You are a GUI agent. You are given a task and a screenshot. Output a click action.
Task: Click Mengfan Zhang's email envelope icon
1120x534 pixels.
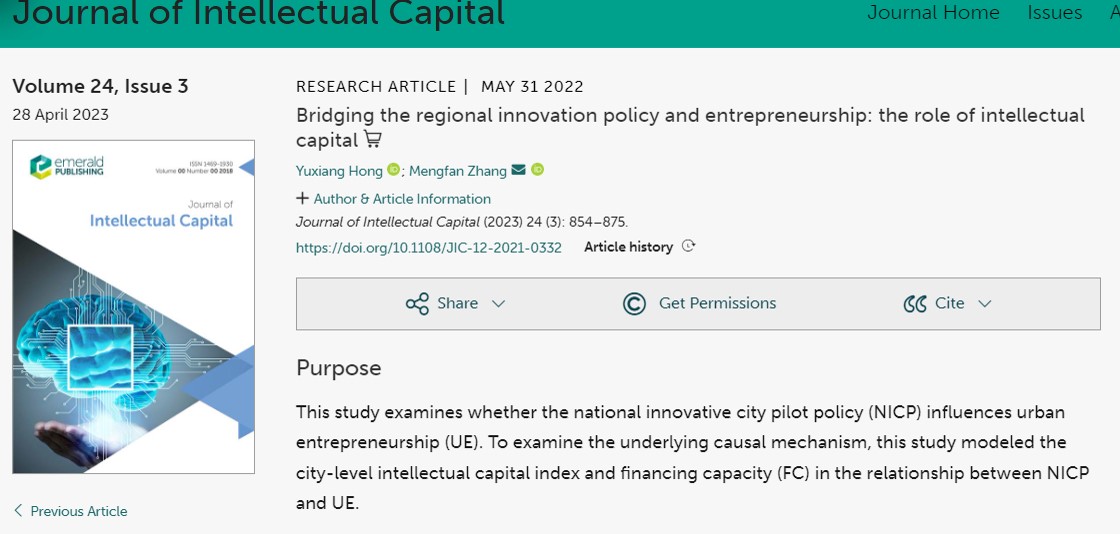point(518,170)
